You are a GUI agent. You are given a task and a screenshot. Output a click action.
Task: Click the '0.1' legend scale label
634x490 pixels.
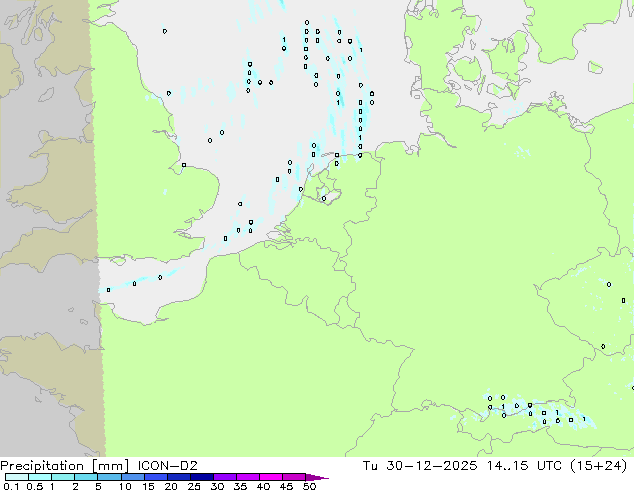11,486
